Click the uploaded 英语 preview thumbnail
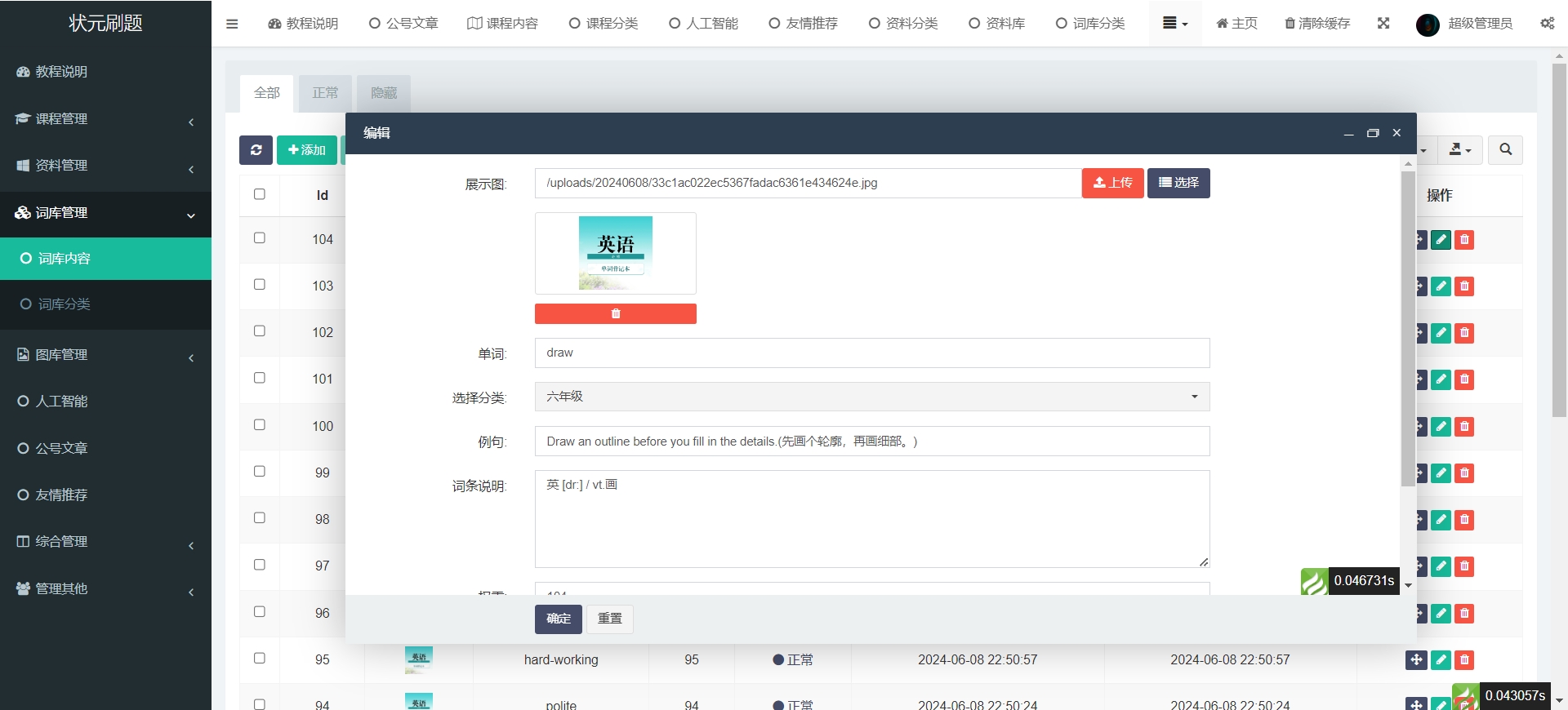Viewport: 1568px width, 710px height. (x=616, y=253)
